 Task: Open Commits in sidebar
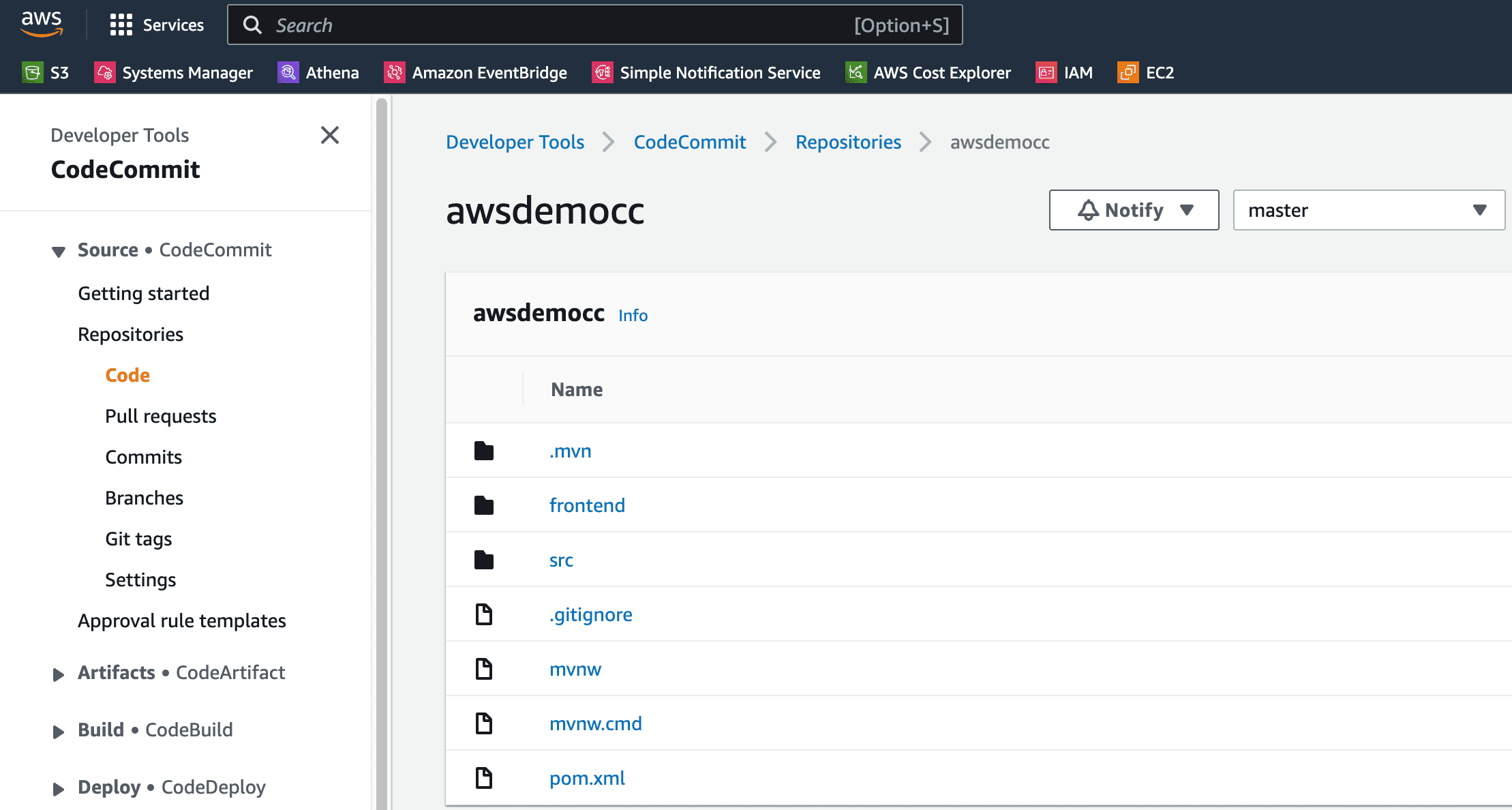pyautogui.click(x=144, y=457)
